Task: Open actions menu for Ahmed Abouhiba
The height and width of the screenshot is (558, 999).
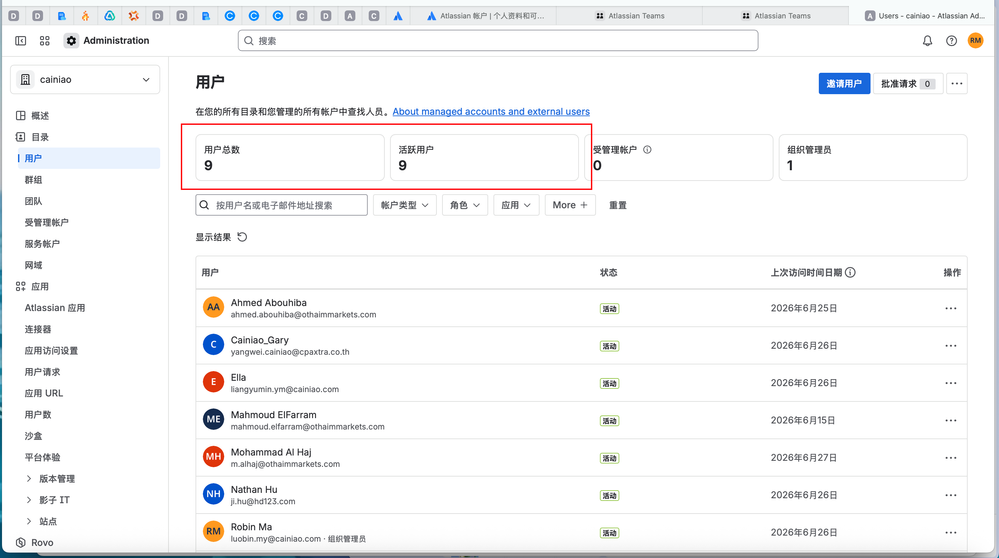Action: pyautogui.click(x=951, y=308)
